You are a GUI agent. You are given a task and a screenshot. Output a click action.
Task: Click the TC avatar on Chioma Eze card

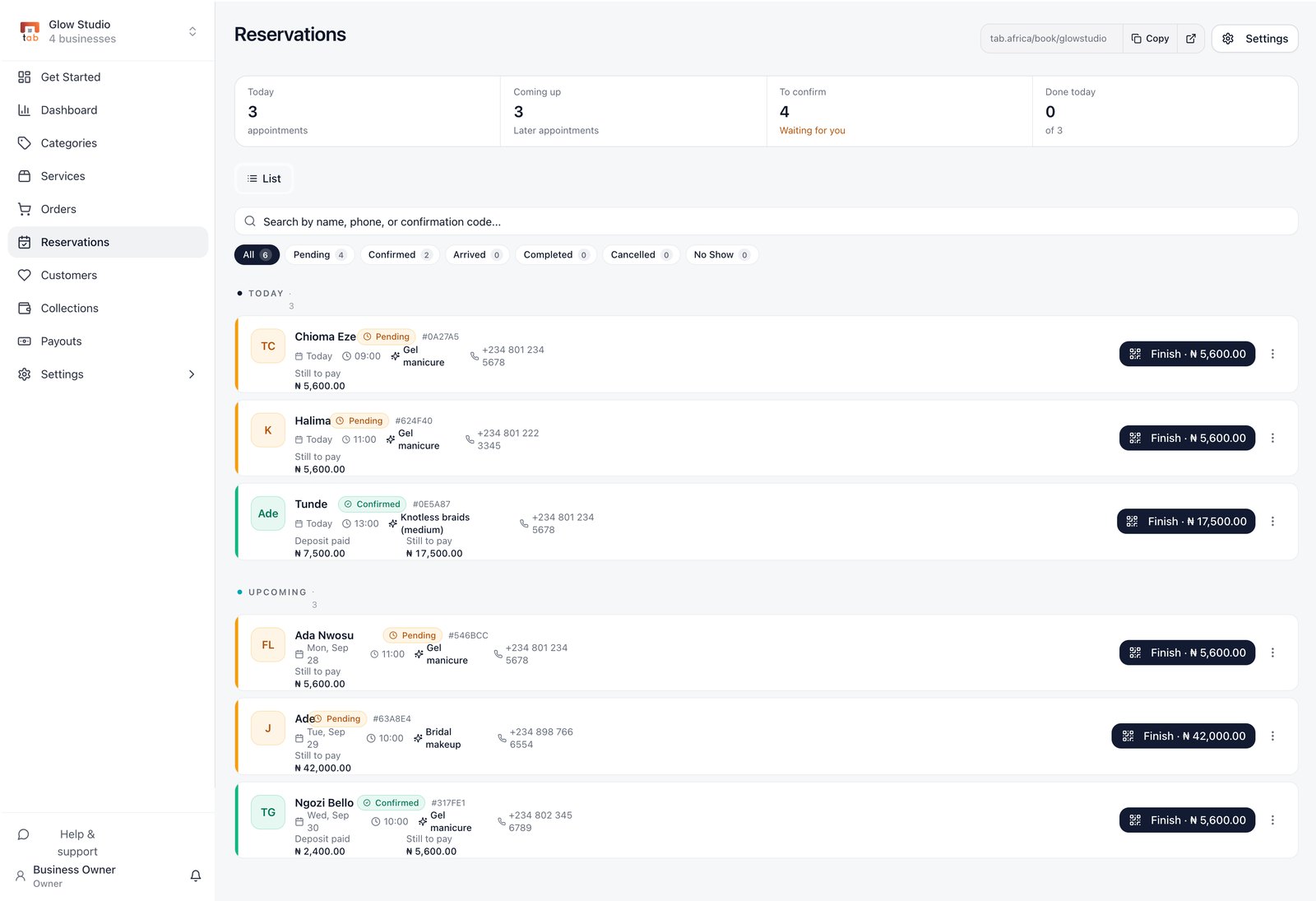pos(268,346)
